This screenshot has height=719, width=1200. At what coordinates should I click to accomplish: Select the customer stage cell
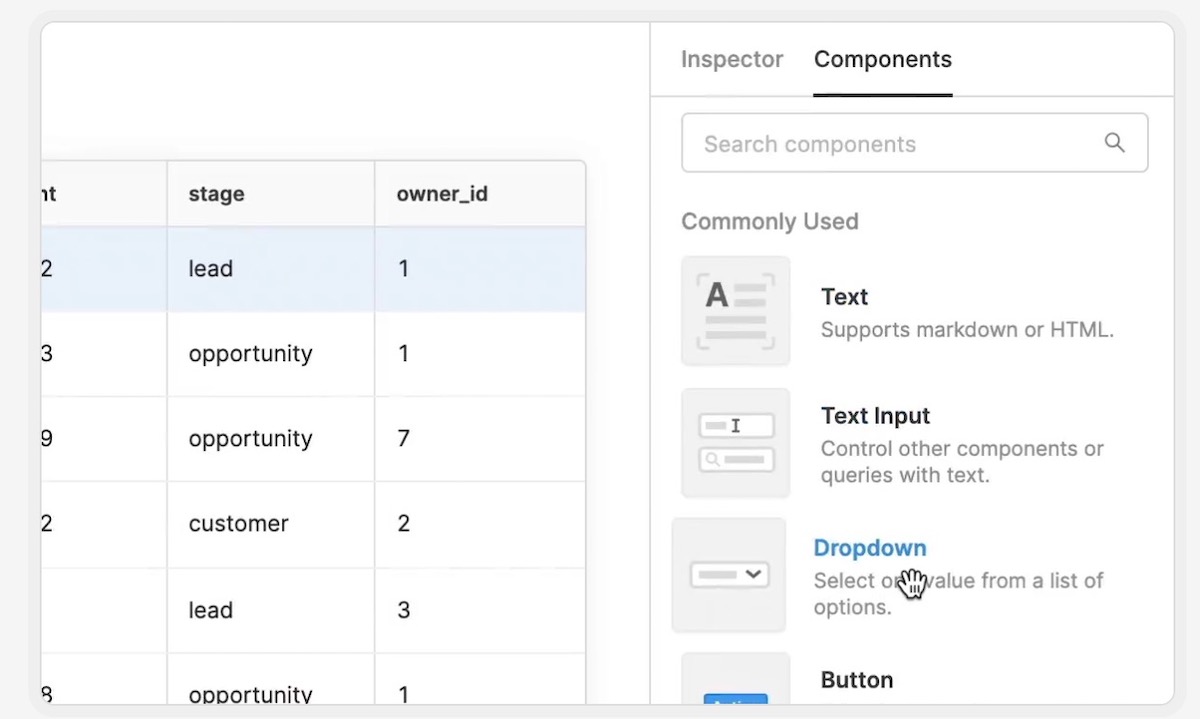pyautogui.click(x=238, y=524)
